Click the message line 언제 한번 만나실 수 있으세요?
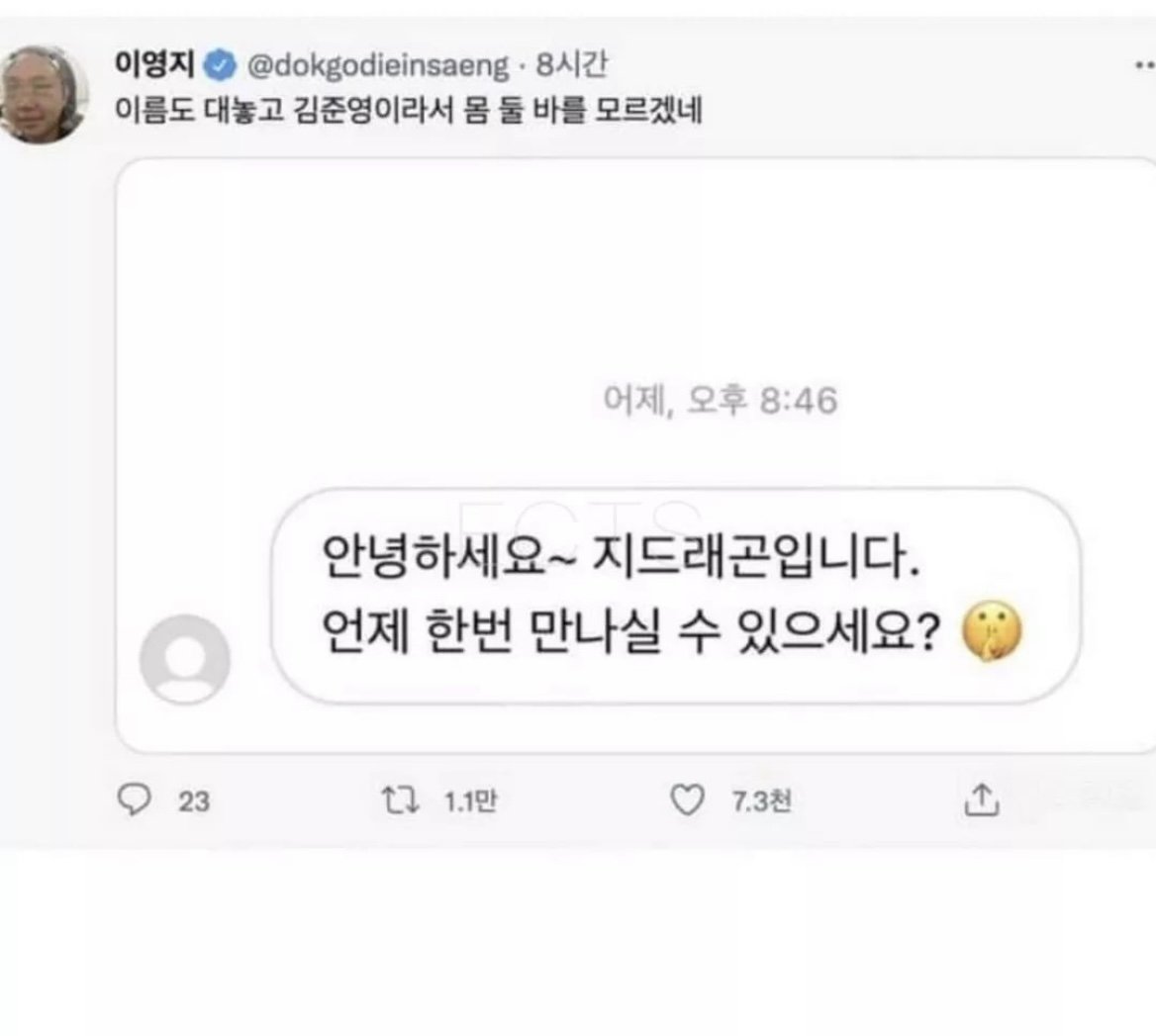This screenshot has width=1156, height=1036. pyautogui.click(x=630, y=633)
